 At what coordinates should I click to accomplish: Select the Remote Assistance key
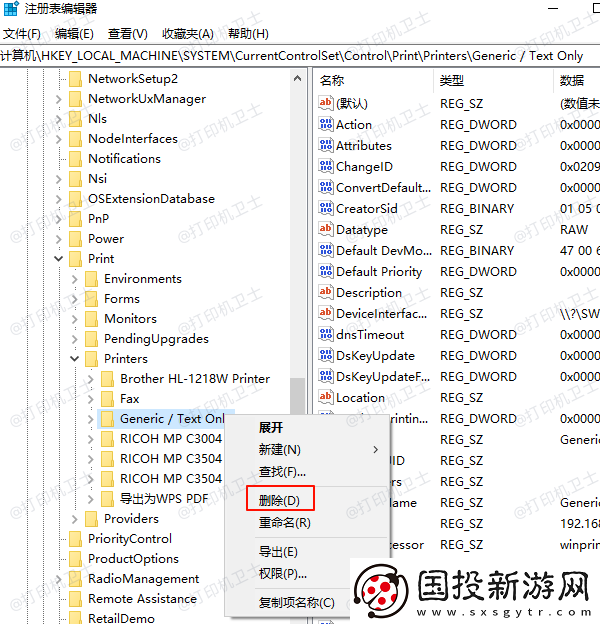[x=142, y=599]
